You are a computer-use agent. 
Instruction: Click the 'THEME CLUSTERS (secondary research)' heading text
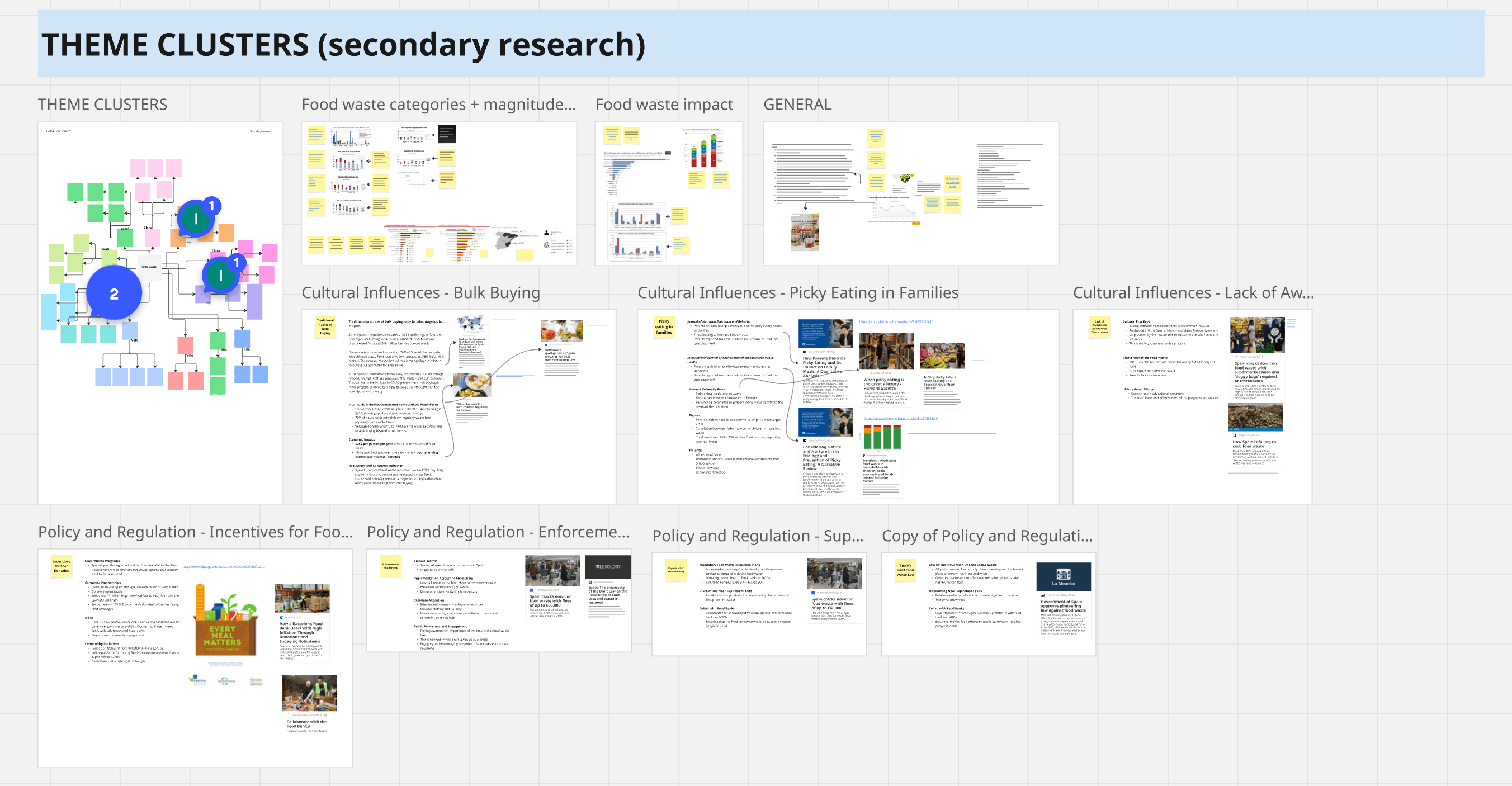pos(343,45)
